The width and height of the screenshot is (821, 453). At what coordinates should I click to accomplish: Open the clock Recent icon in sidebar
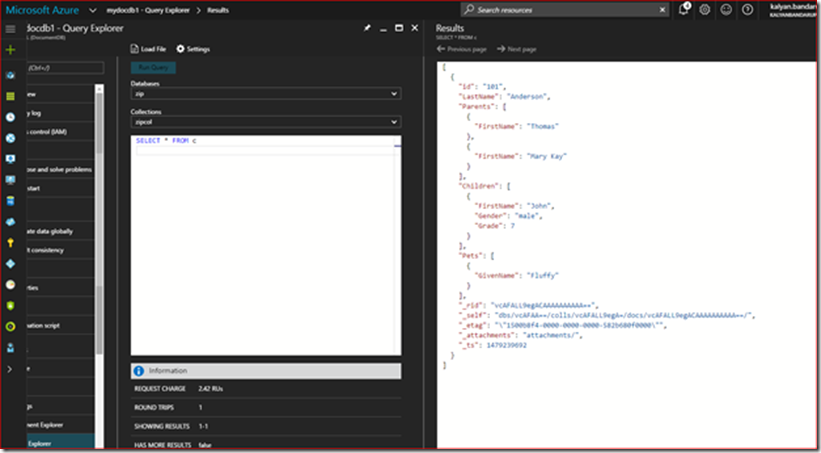tap(10, 117)
